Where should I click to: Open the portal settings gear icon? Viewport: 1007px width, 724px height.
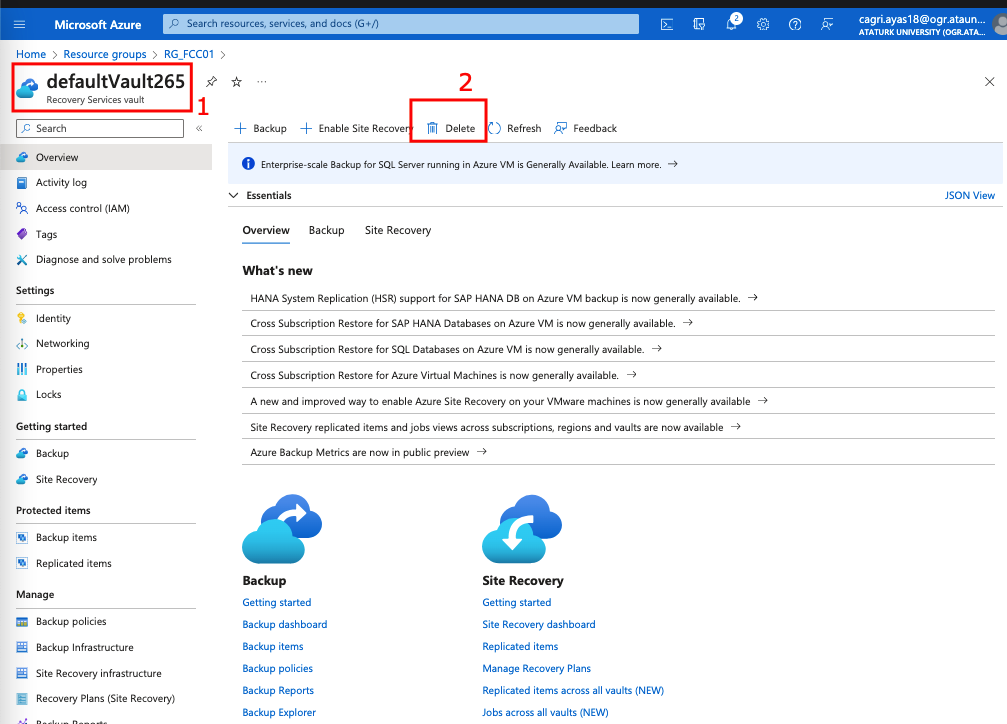[x=763, y=24]
